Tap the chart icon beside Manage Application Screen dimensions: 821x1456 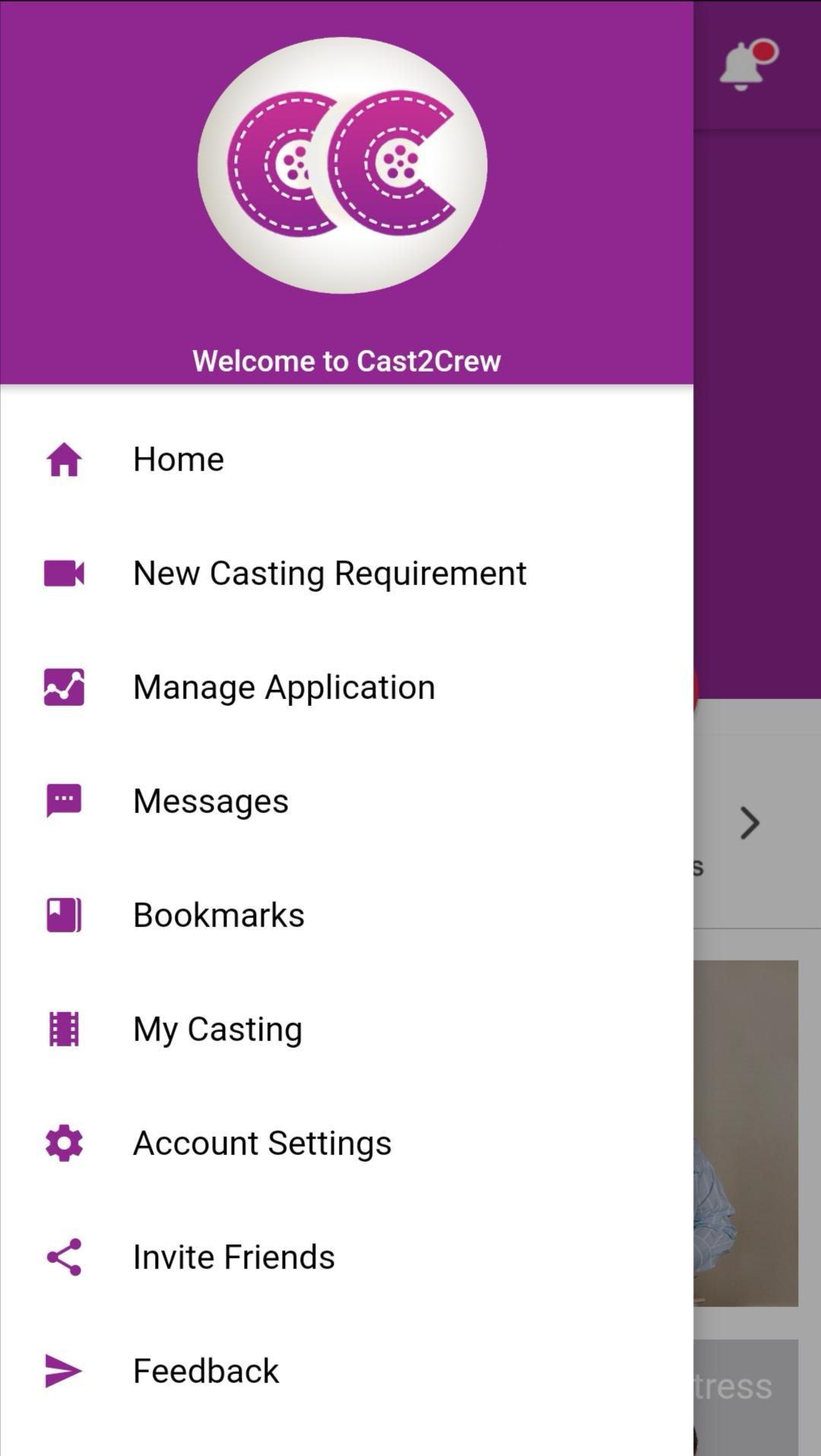(x=64, y=687)
